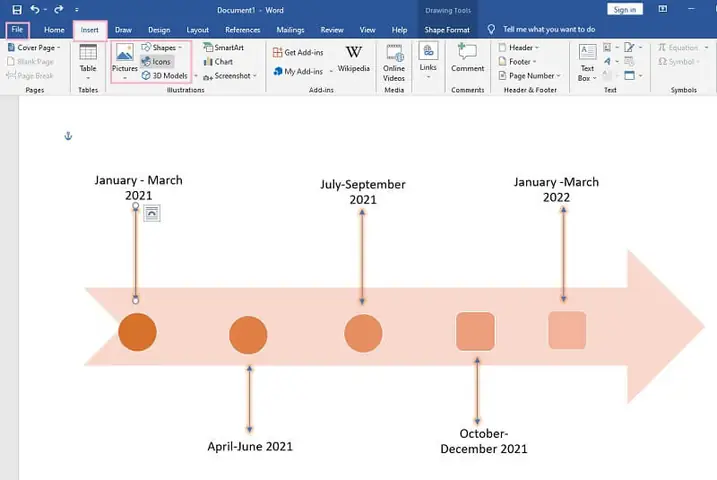Select the circle below January - March 2021
This screenshot has width=717, height=480.
137,332
